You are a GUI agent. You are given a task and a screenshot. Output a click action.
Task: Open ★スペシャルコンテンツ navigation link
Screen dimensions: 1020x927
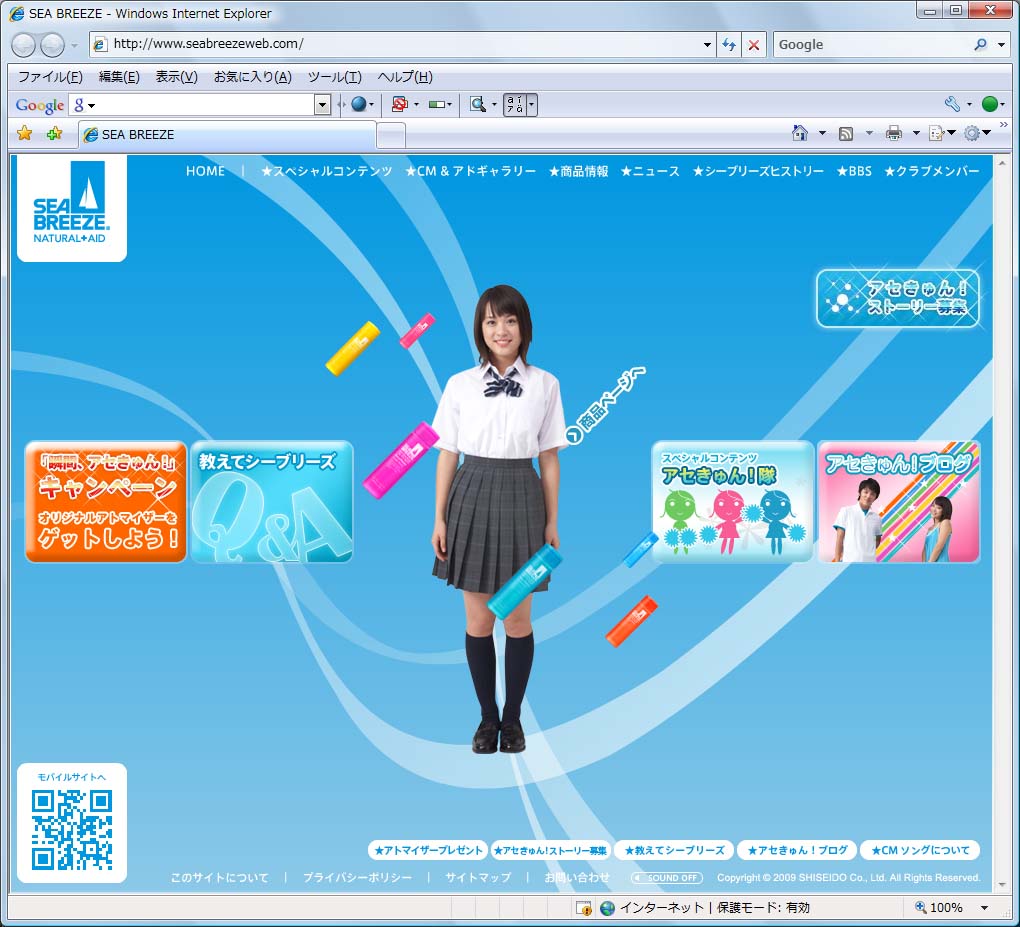[327, 171]
